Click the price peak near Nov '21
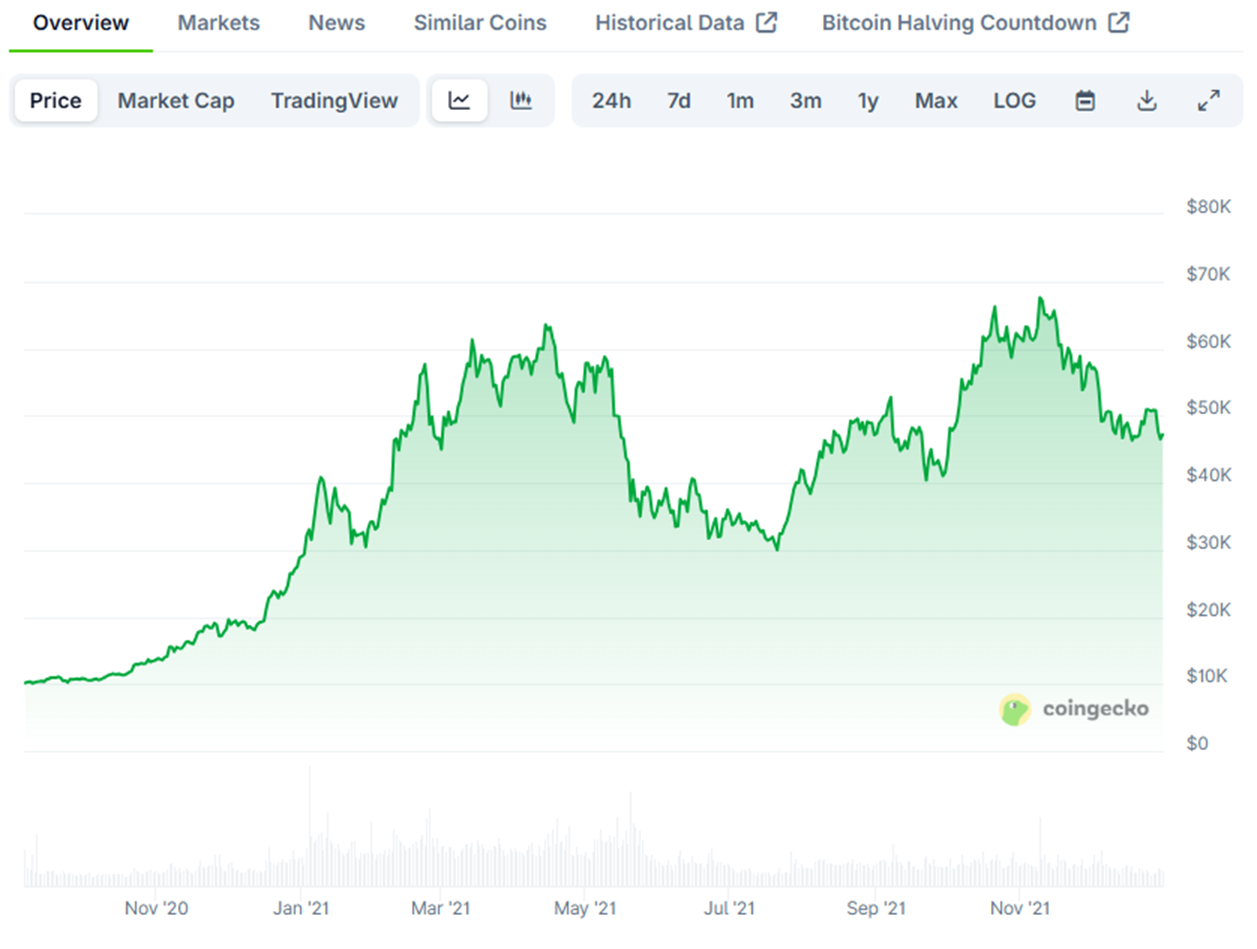 click(x=1040, y=298)
